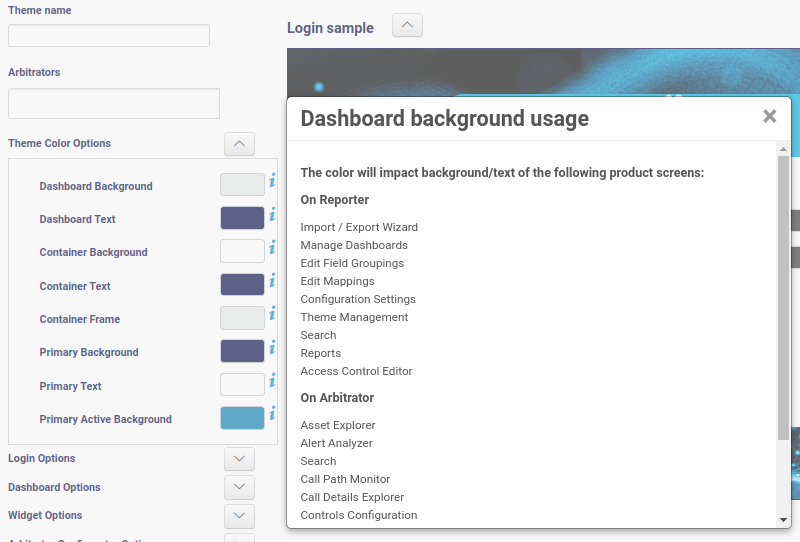Click info icon next to Dashboard Background
This screenshot has width=800, height=542.
coord(272,181)
